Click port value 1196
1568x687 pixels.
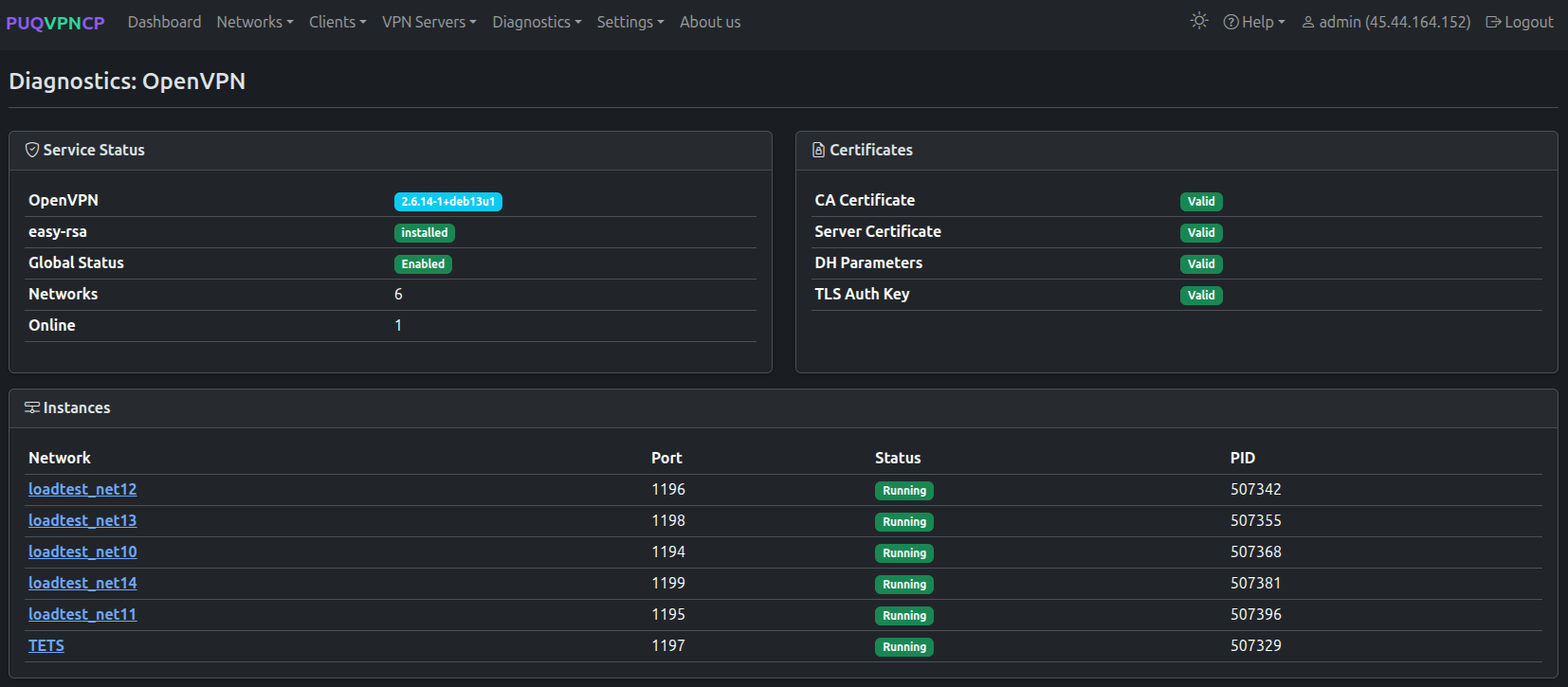(x=668, y=489)
